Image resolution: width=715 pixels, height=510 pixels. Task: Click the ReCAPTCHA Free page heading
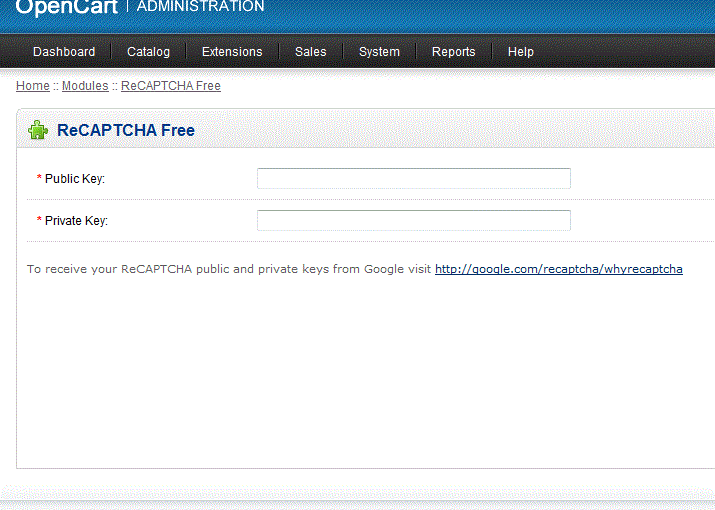[125, 130]
